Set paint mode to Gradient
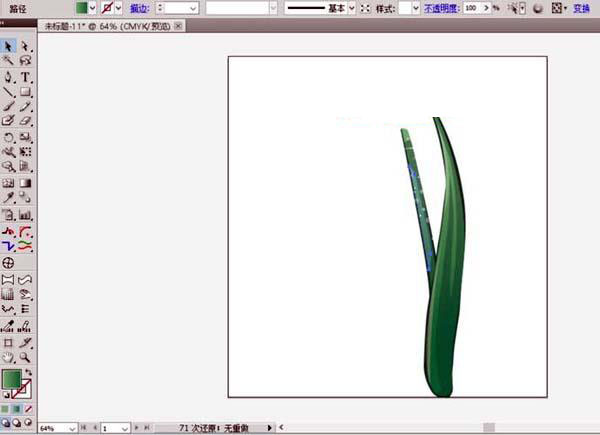The image size is (600, 435). click(x=16, y=409)
